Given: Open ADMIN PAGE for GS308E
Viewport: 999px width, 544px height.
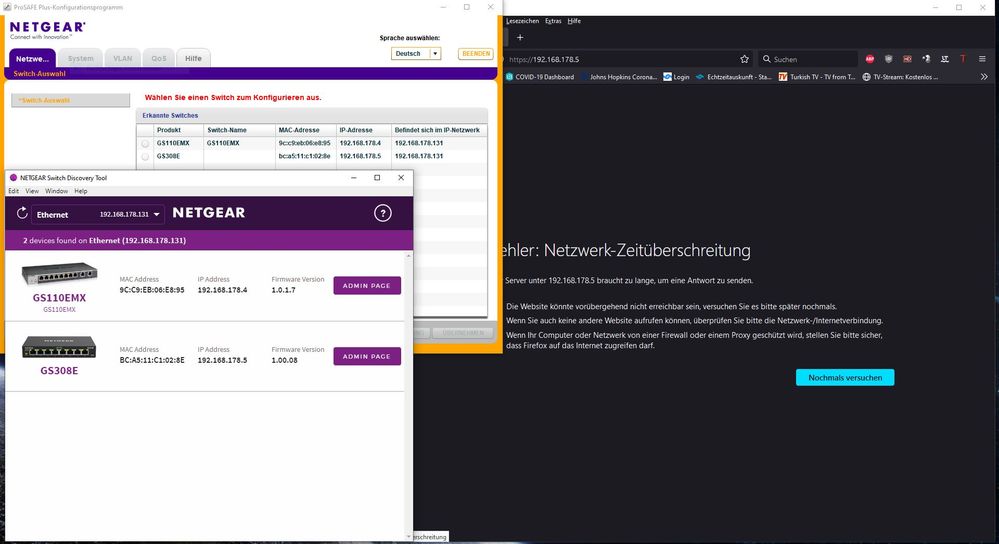Looking at the screenshot, I should [367, 356].
